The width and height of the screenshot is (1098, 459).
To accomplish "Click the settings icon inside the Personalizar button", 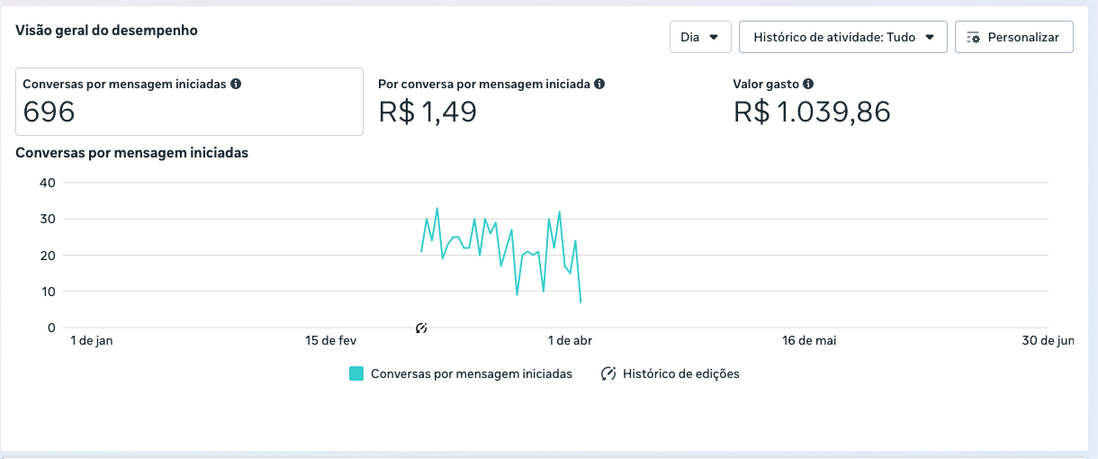I will click(x=973, y=38).
